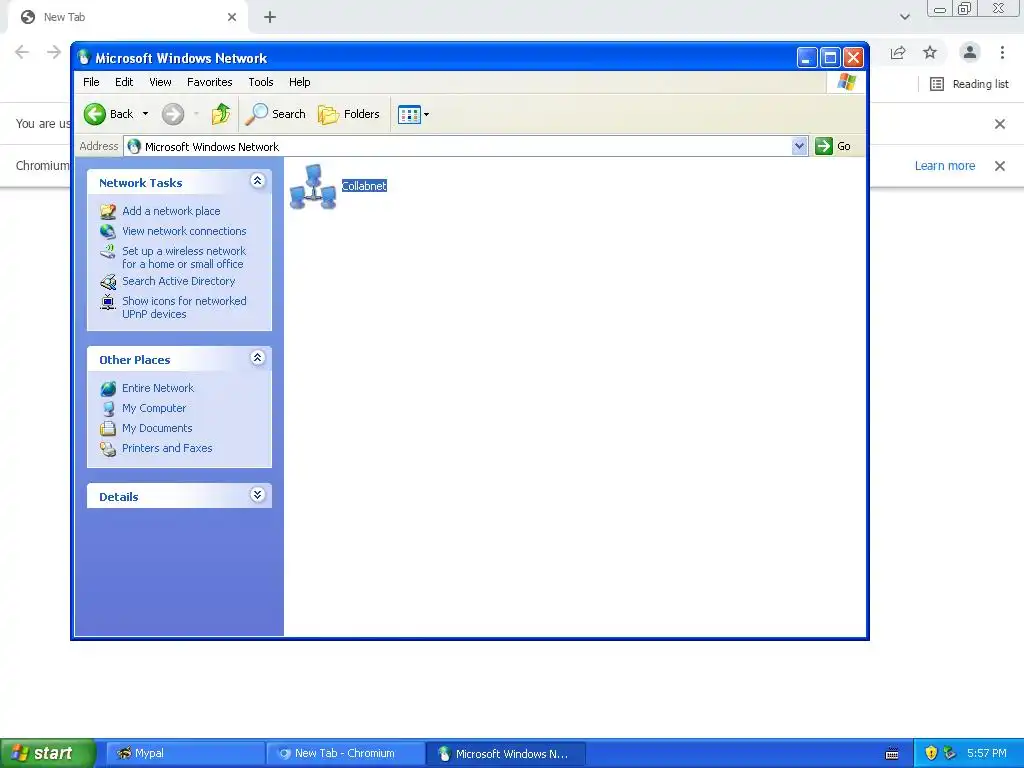This screenshot has height=768, width=1024.
Task: Click Show icons for networked UPnP devices
Action: pos(184,308)
